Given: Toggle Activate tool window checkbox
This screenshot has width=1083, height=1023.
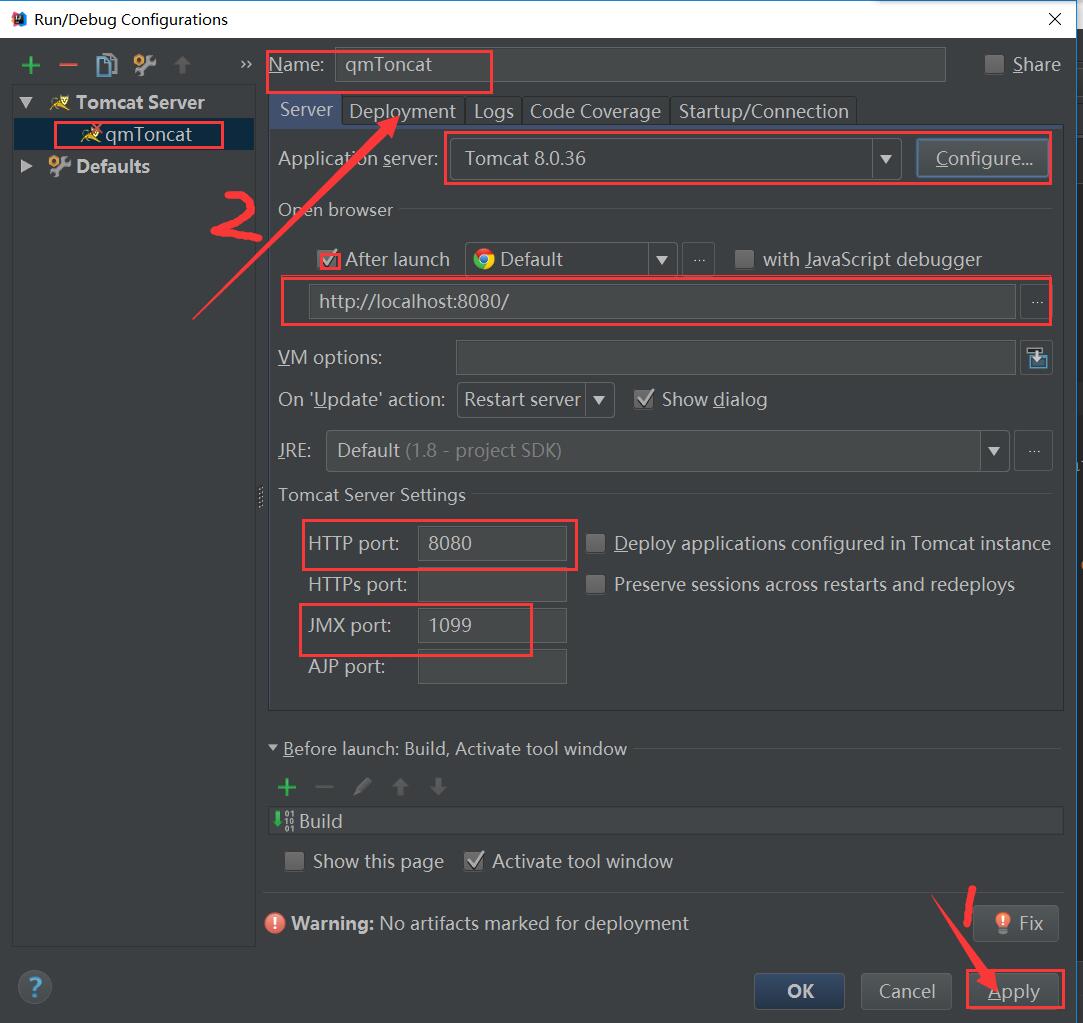Looking at the screenshot, I should [474, 861].
